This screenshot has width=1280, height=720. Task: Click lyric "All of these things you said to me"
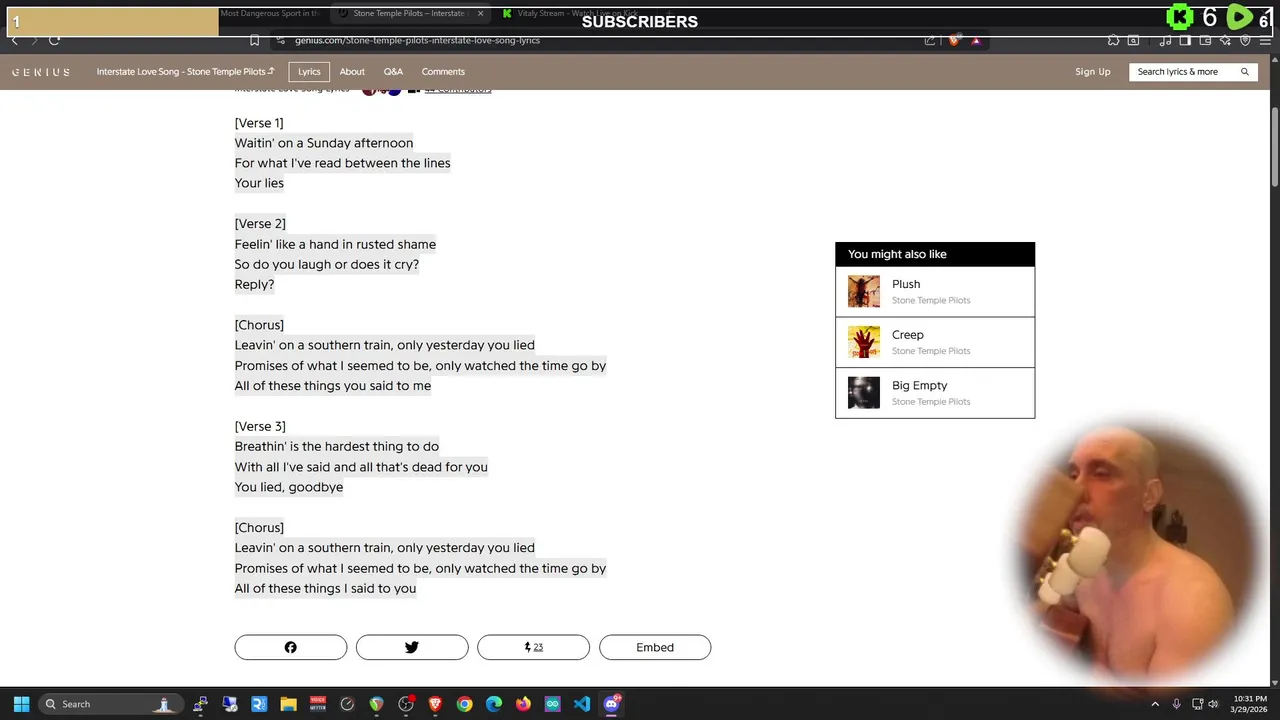click(333, 386)
